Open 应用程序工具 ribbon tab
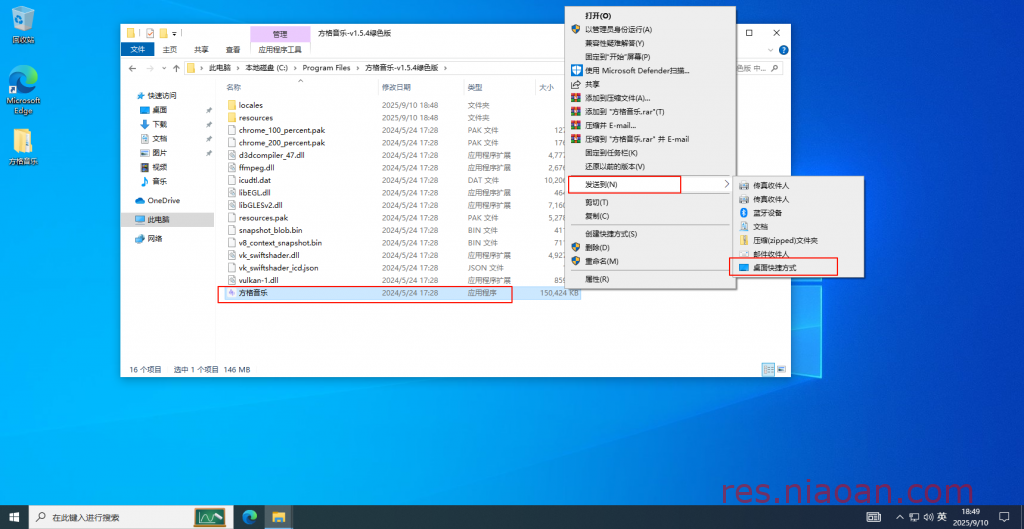The height and width of the screenshot is (529, 1024). click(x=280, y=50)
